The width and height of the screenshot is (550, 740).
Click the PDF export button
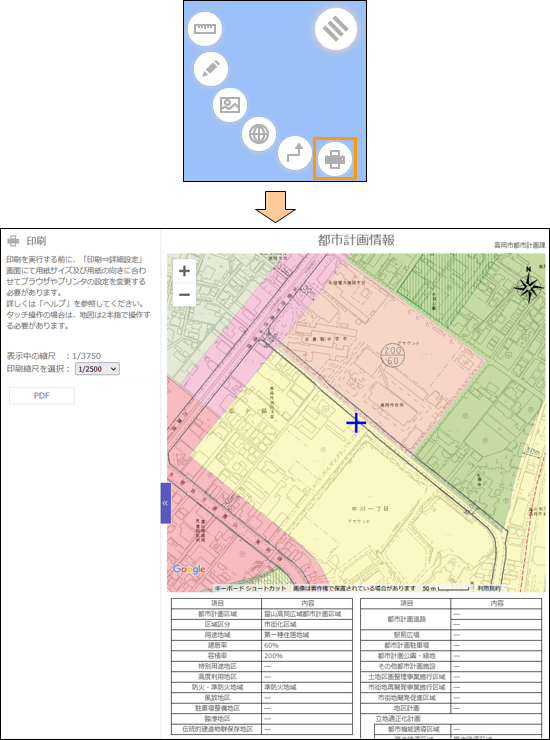(42, 396)
